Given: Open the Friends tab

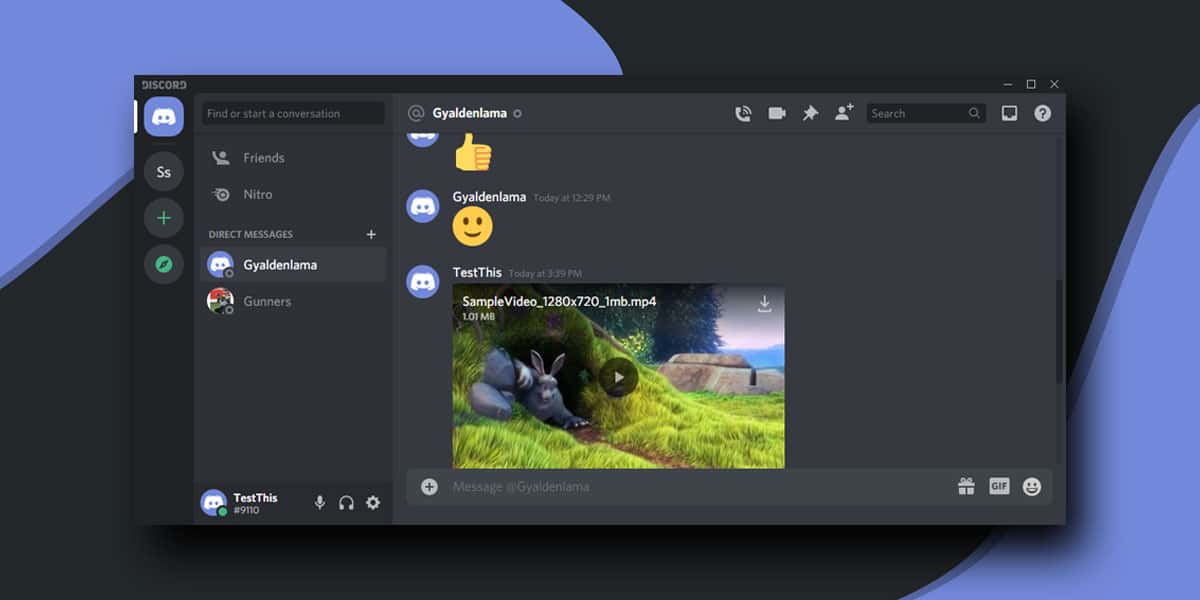Looking at the screenshot, I should [293, 158].
